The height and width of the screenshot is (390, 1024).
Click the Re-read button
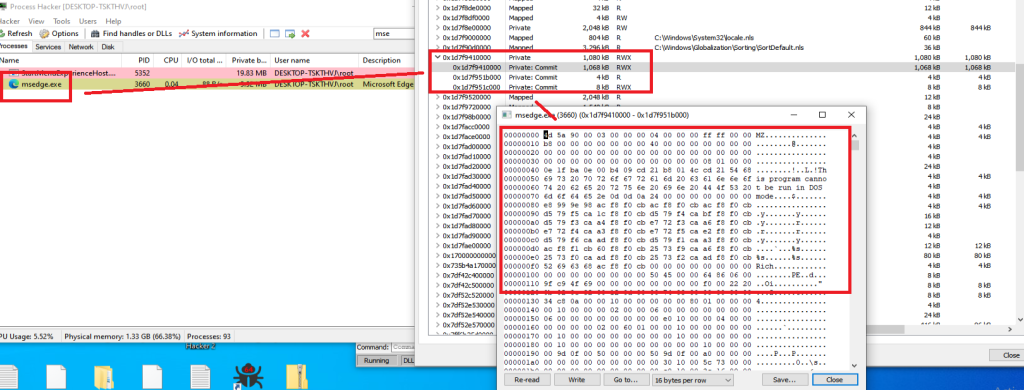pos(527,380)
